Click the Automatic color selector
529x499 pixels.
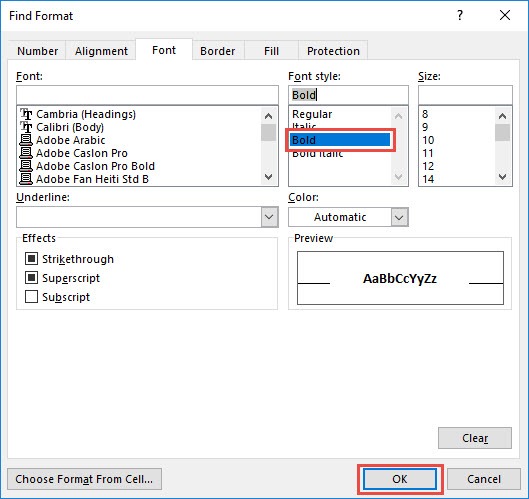340,217
